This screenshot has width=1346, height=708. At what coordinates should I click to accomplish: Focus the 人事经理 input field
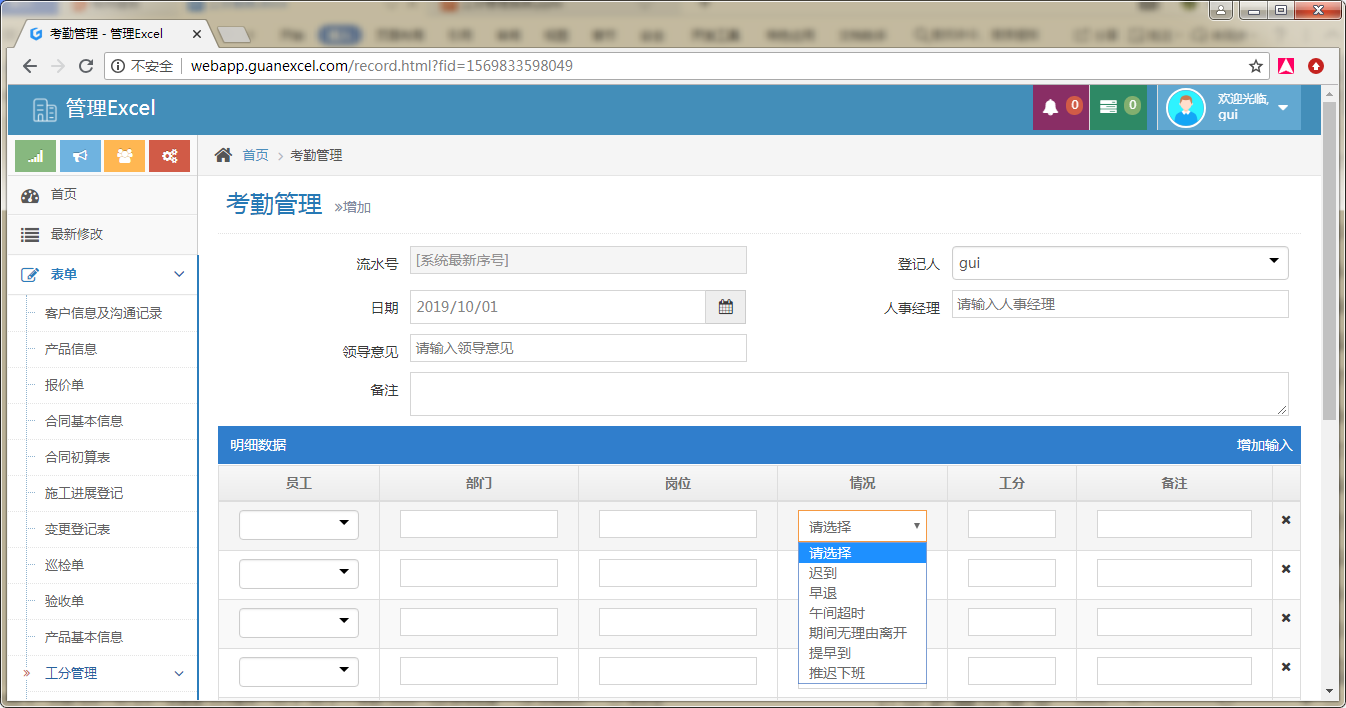click(1120, 304)
